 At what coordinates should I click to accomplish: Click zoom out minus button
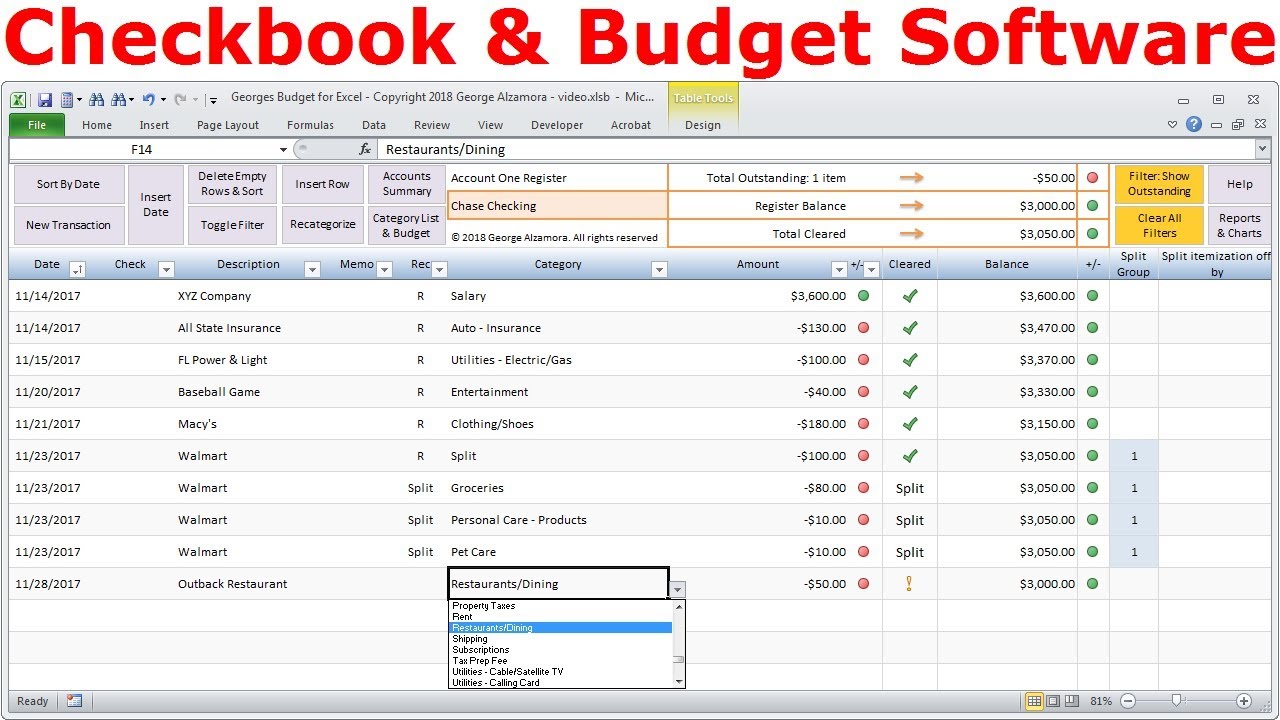click(1128, 701)
